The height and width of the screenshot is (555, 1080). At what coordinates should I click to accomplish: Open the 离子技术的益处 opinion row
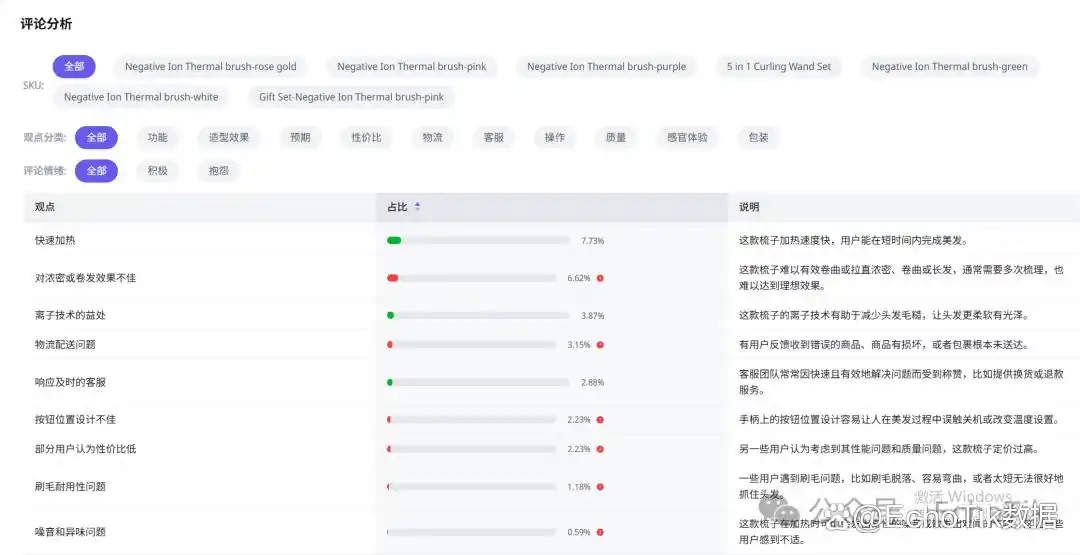(70, 315)
